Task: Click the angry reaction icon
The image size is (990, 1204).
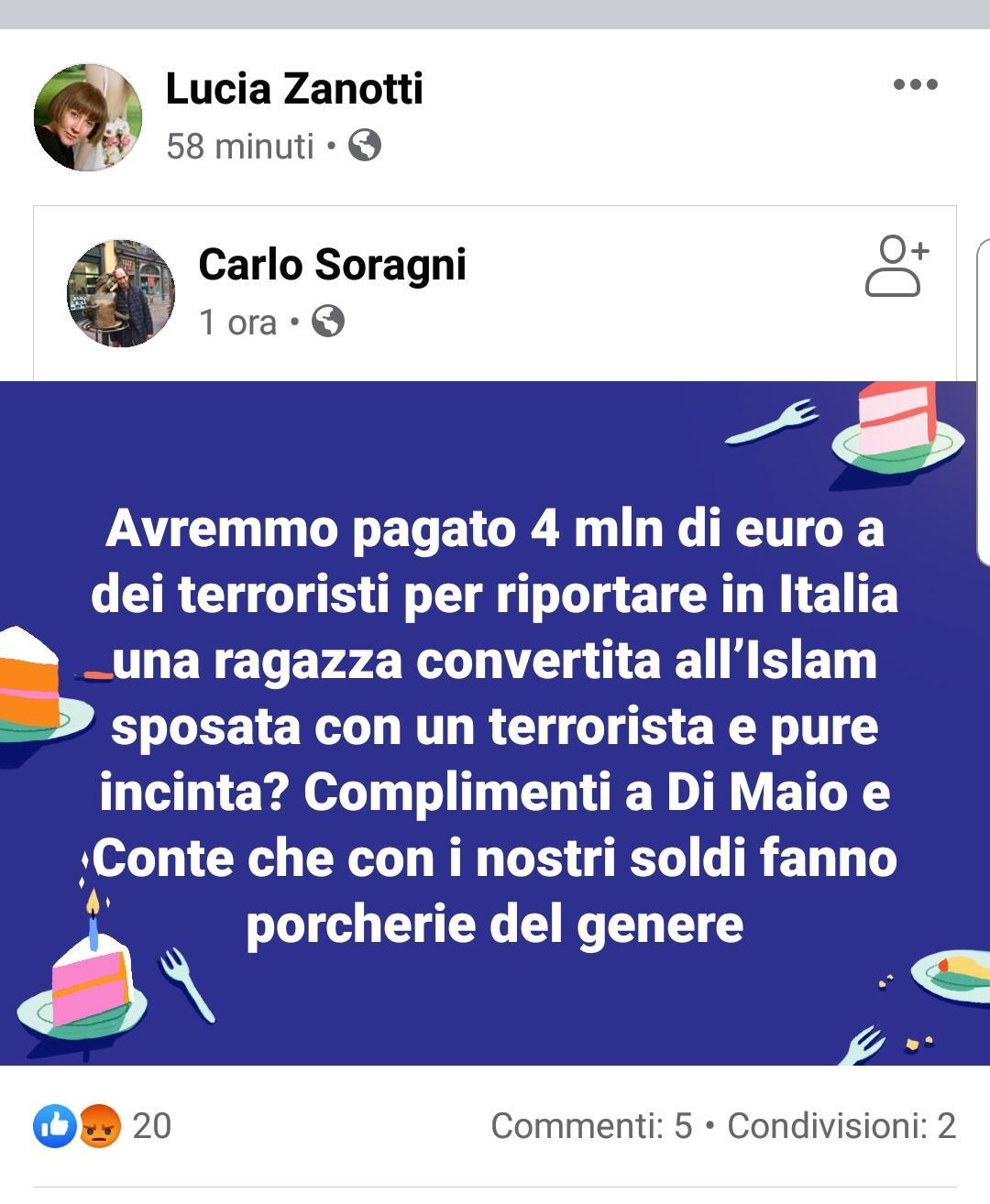Action: (x=99, y=1126)
